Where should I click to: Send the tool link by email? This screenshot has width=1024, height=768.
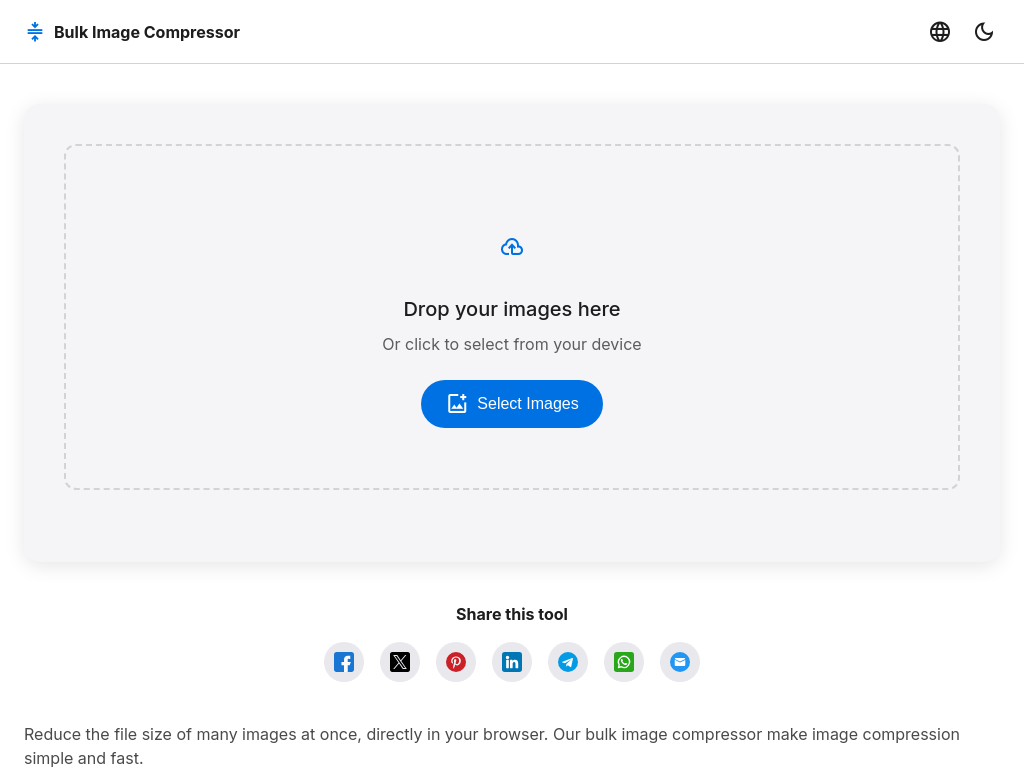click(680, 662)
